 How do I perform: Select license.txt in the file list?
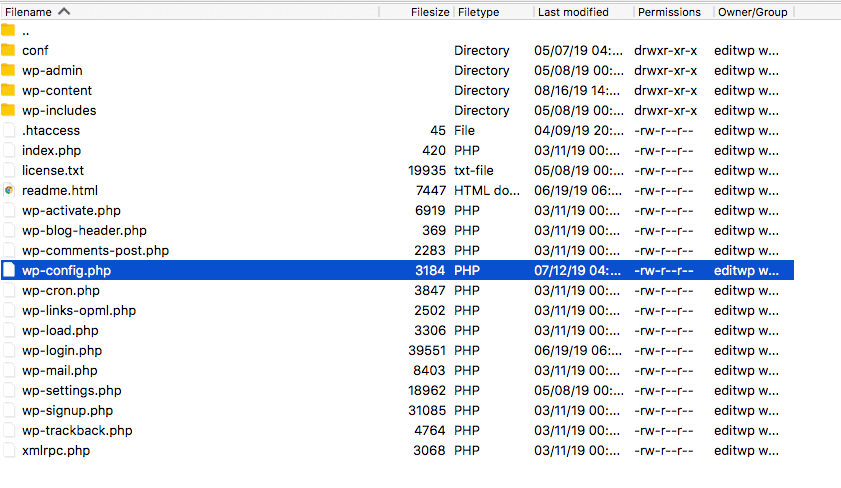[53, 170]
